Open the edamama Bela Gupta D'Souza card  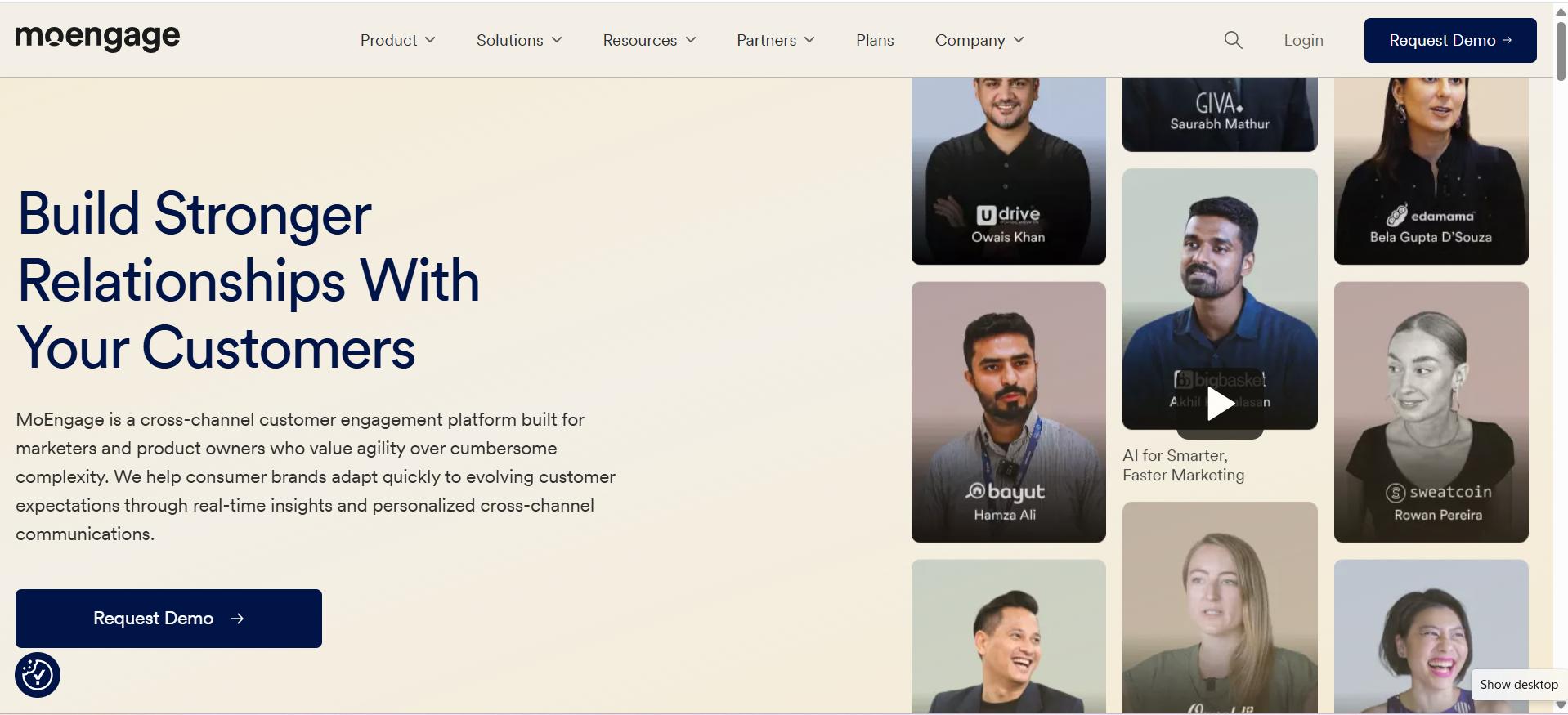[x=1431, y=171]
